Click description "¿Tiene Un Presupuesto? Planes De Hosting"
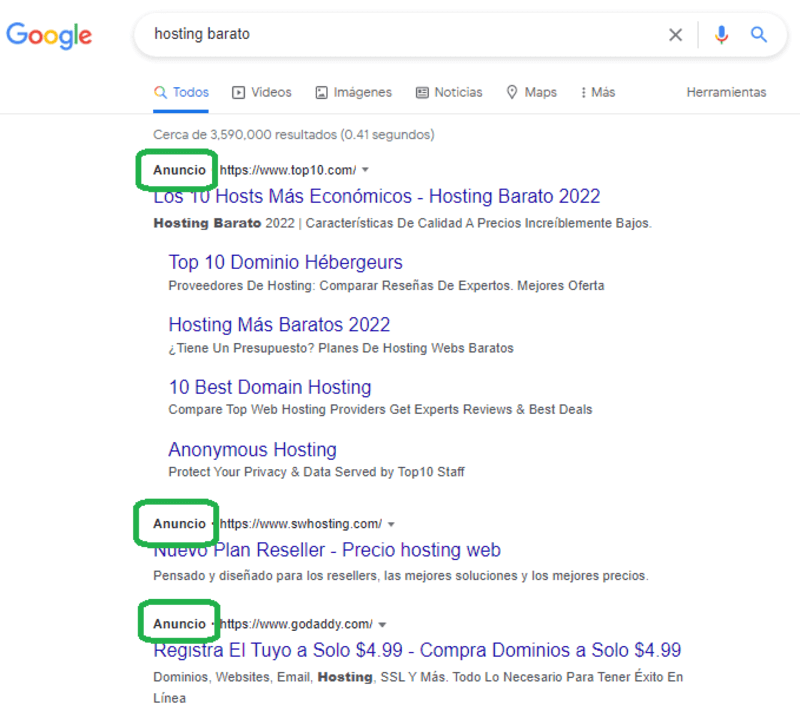800x718 pixels. tap(341, 348)
